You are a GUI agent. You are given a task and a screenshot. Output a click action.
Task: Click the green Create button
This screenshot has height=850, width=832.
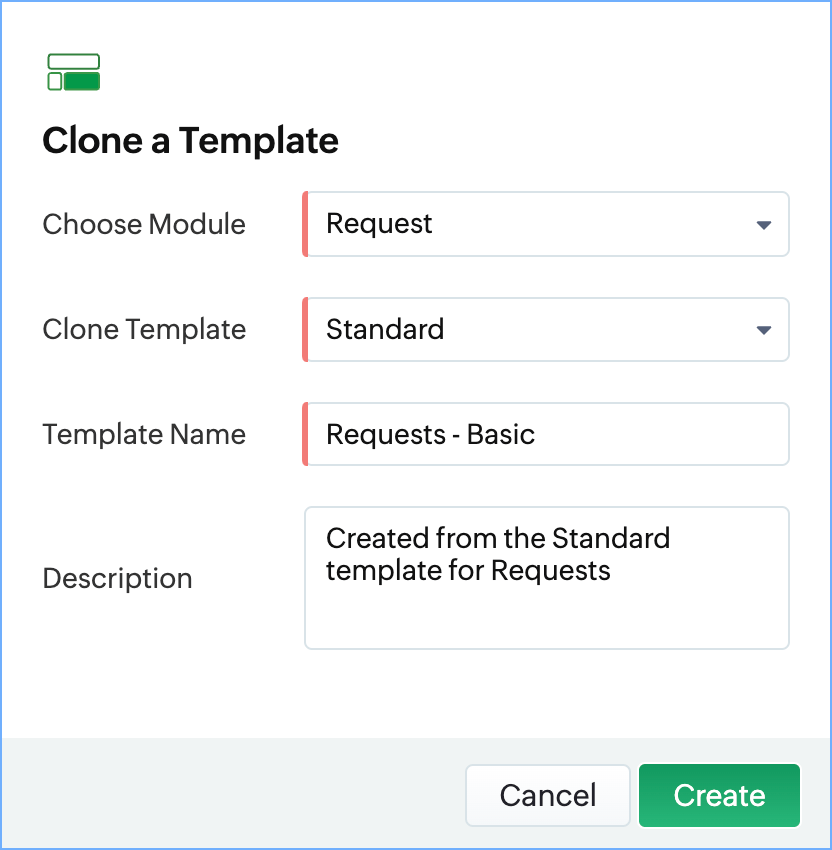[719, 795]
